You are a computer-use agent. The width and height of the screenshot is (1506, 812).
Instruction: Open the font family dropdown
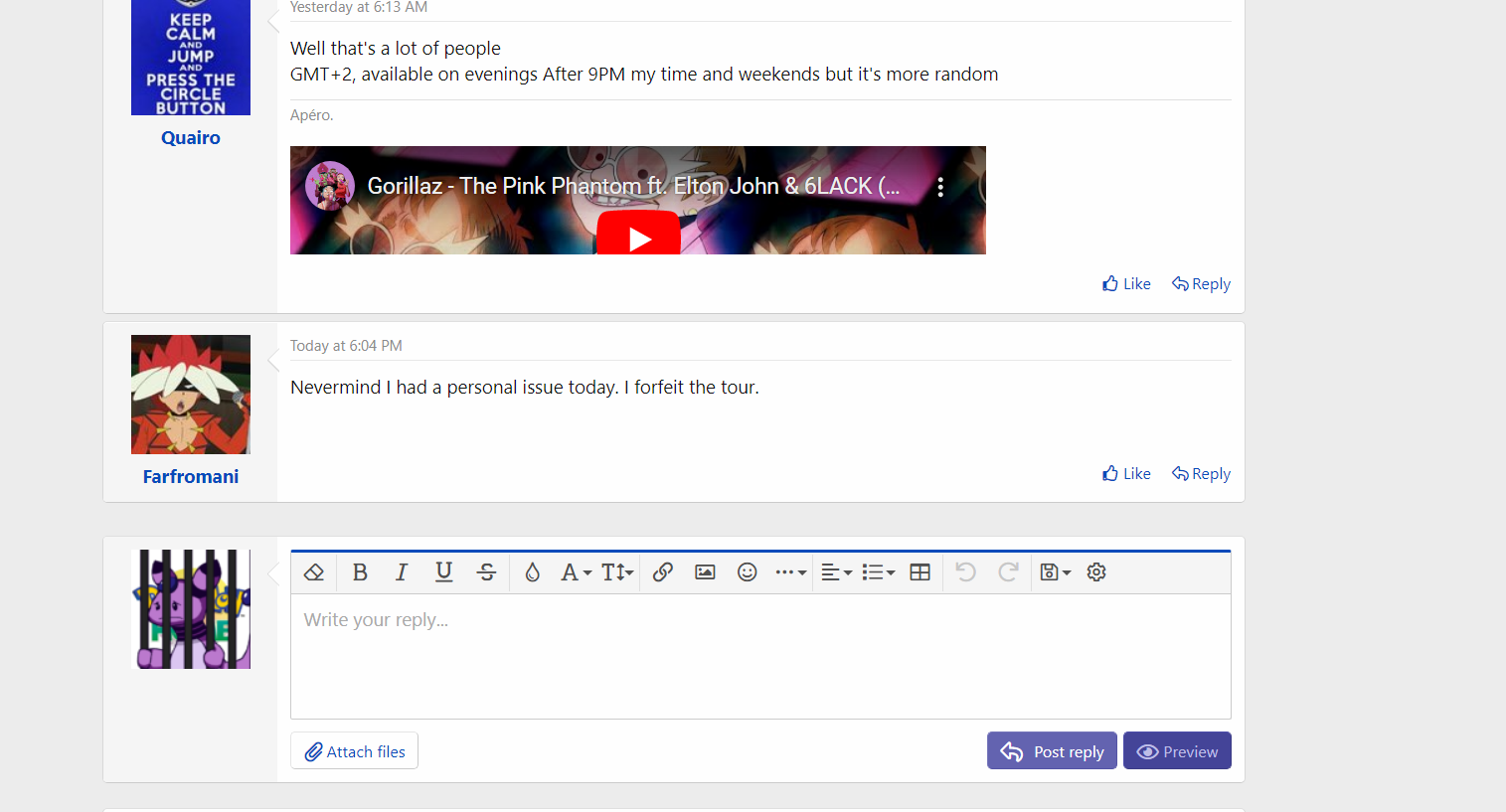pyautogui.click(x=576, y=572)
